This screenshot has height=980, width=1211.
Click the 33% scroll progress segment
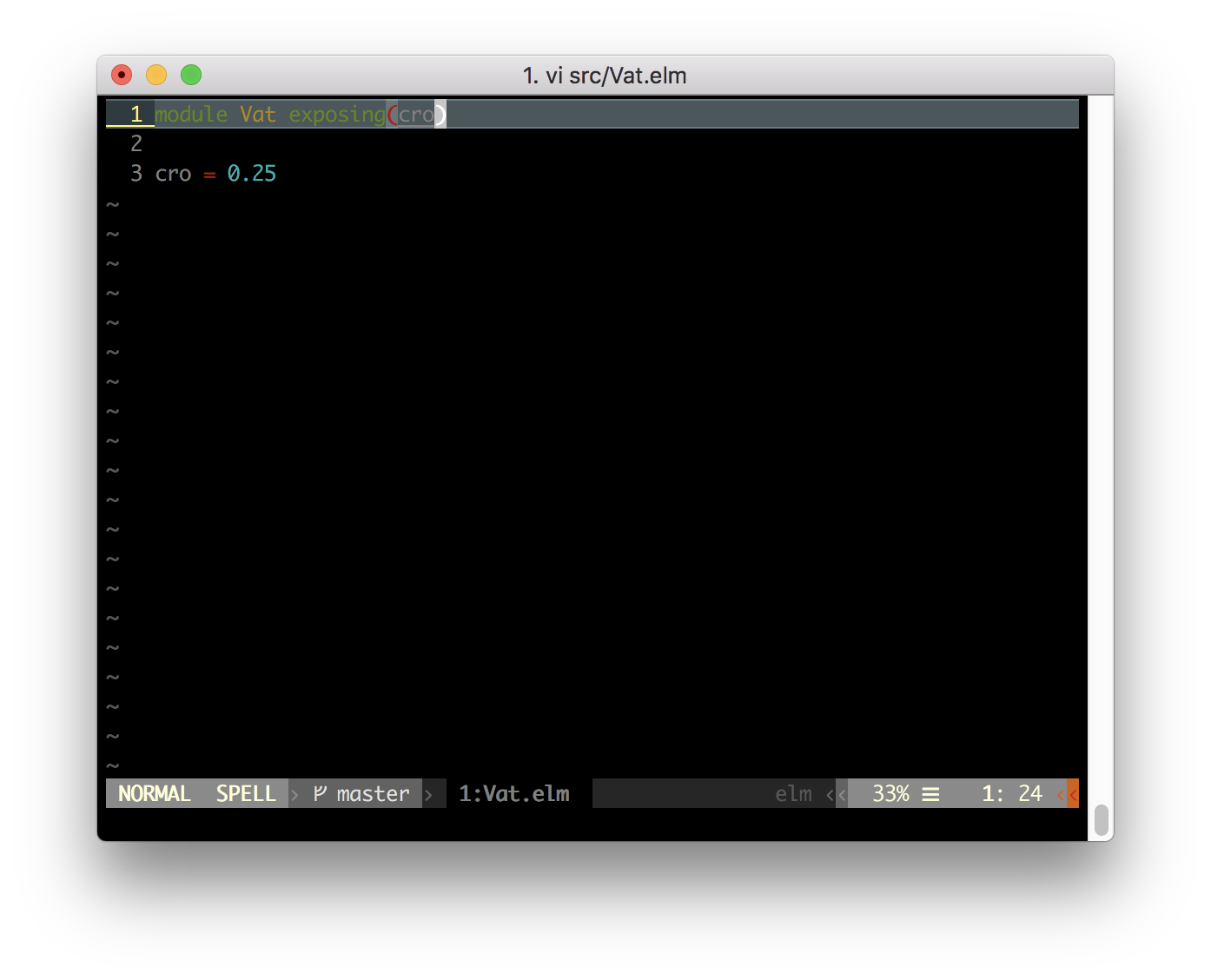892,793
